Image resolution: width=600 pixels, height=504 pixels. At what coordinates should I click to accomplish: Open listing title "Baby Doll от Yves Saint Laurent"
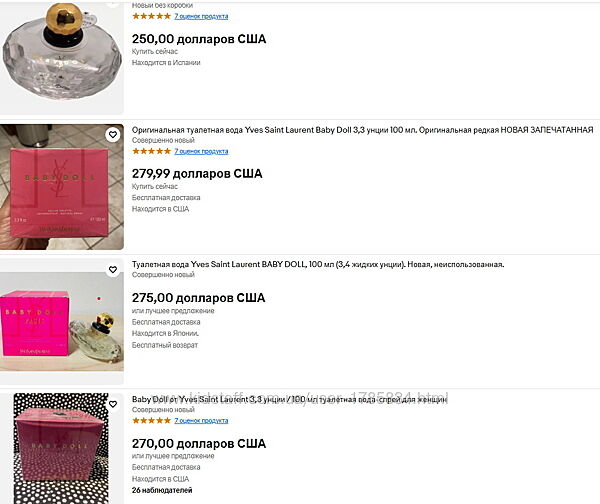point(290,400)
